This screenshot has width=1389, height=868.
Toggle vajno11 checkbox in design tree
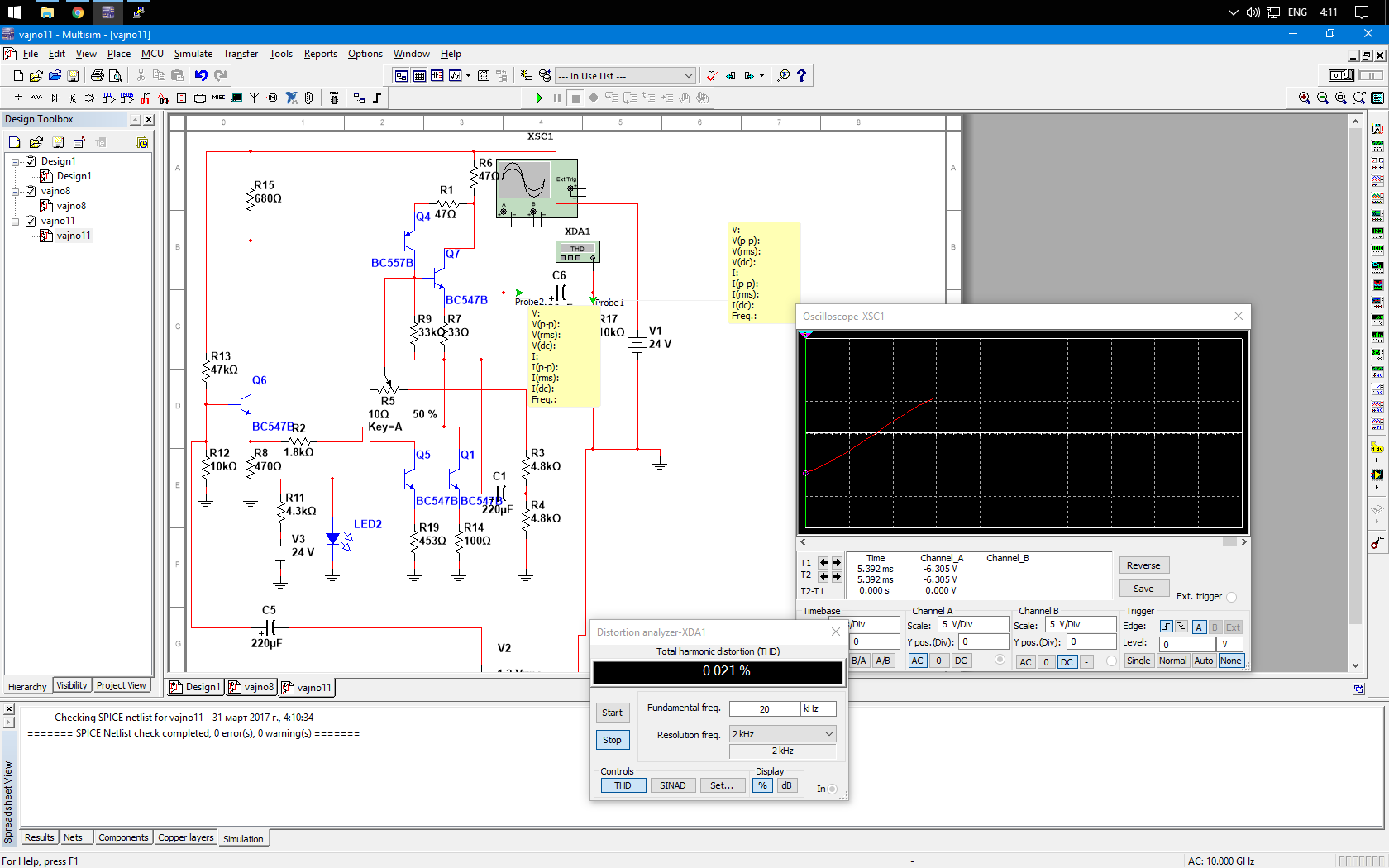coord(31,221)
